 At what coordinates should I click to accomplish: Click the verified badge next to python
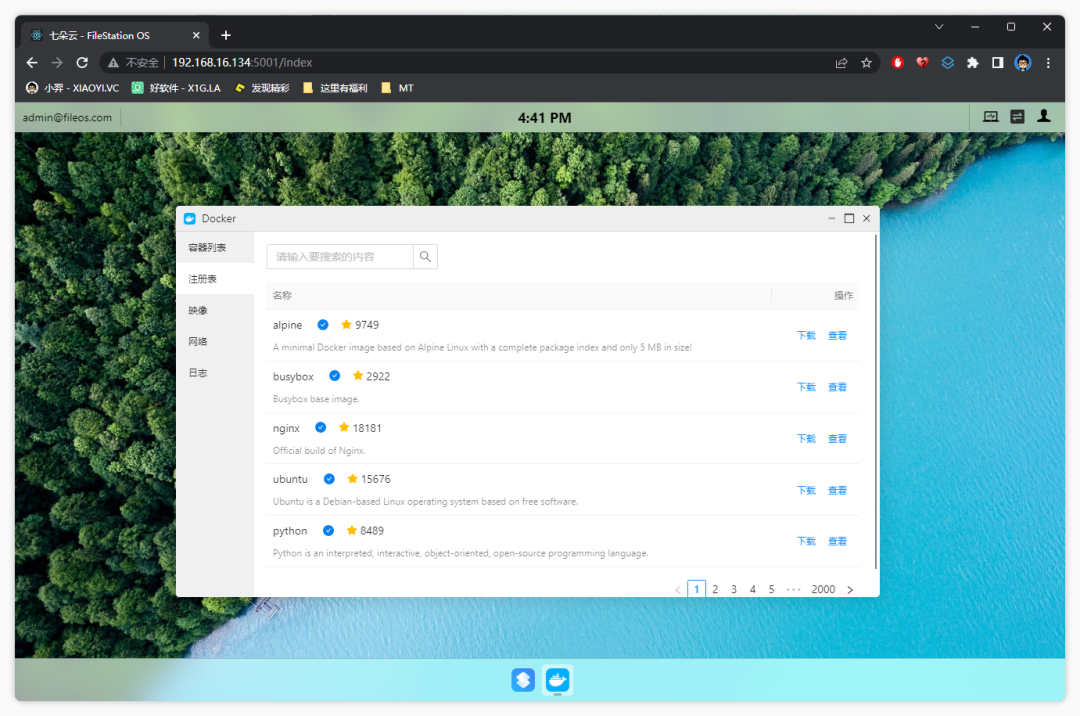(x=329, y=530)
